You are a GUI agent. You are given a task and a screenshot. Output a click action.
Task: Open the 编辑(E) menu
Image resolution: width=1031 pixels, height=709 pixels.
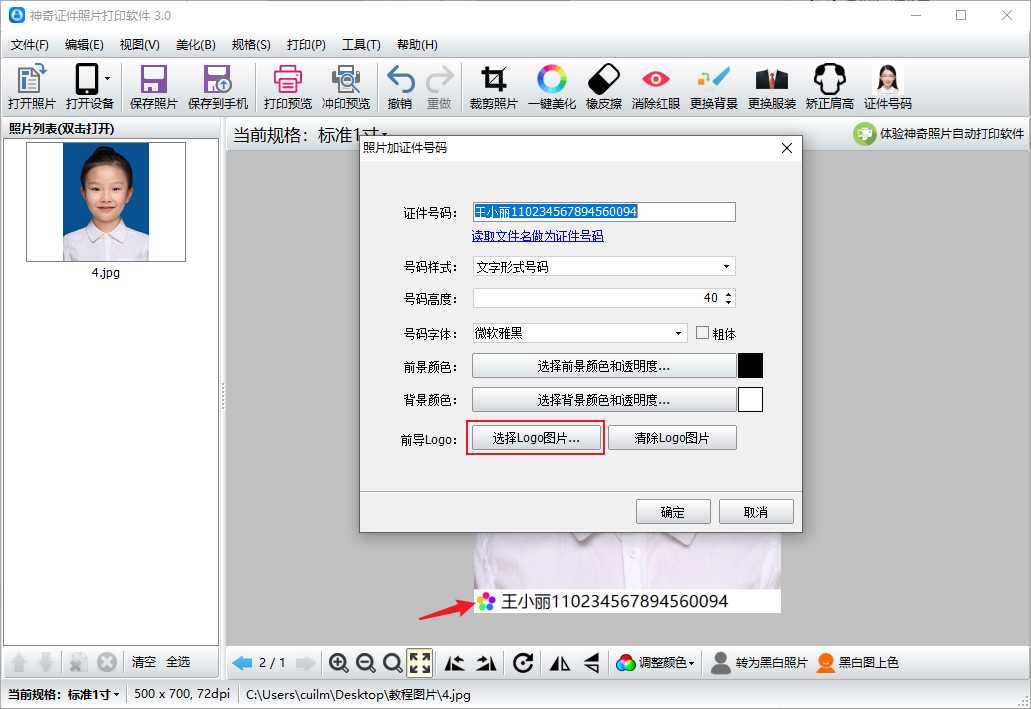[x=84, y=45]
